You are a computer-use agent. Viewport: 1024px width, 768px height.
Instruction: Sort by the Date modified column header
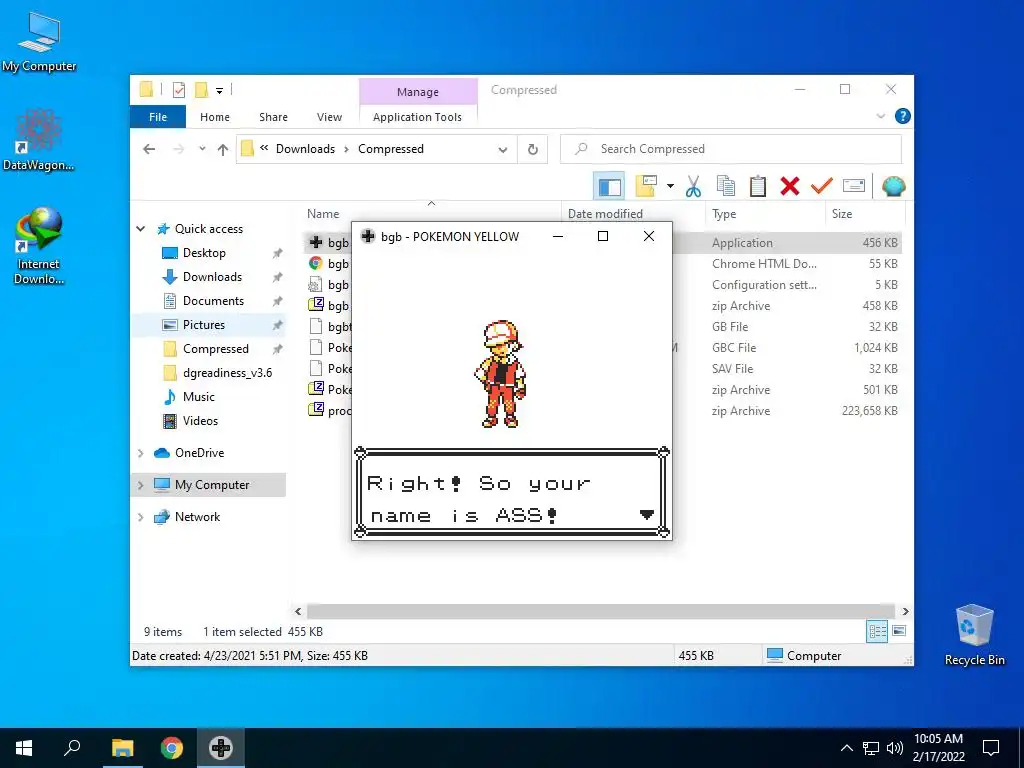click(x=605, y=214)
